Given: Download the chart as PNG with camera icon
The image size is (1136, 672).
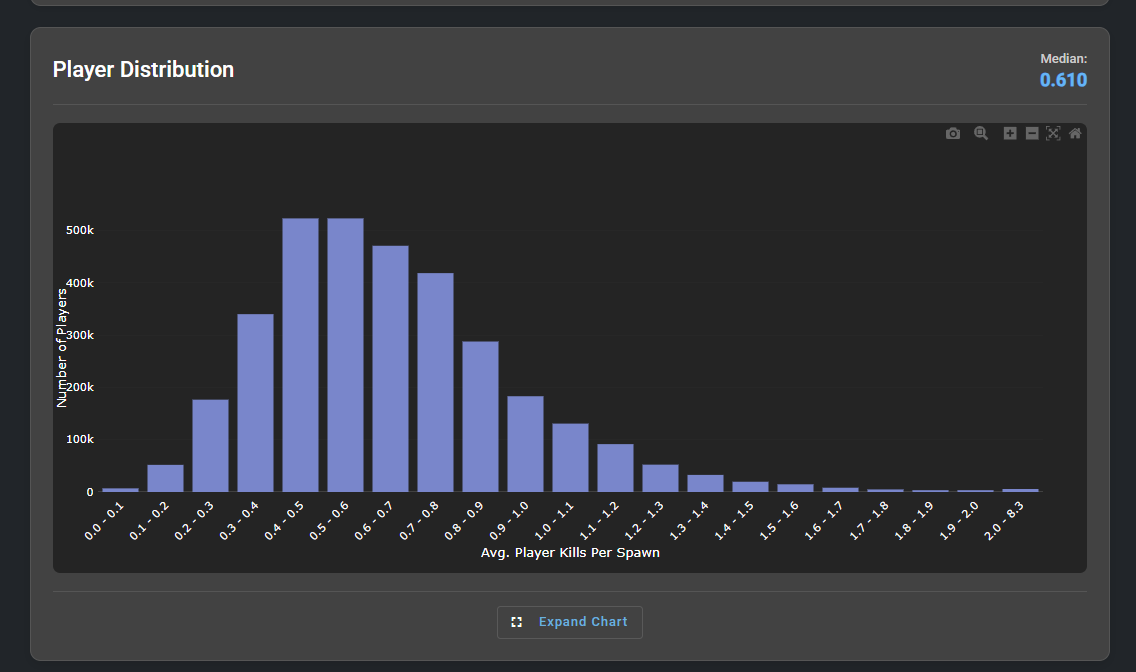Looking at the screenshot, I should (953, 134).
